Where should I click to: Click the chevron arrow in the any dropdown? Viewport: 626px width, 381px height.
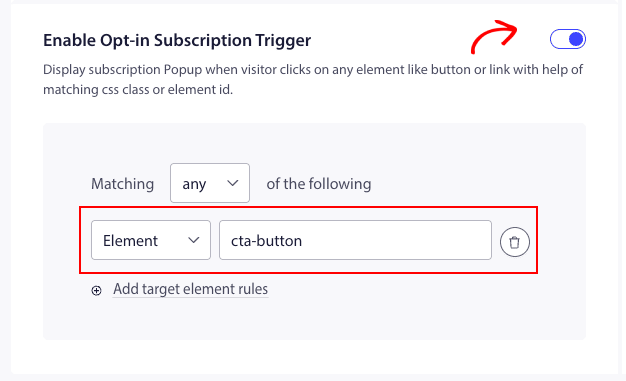[232, 183]
